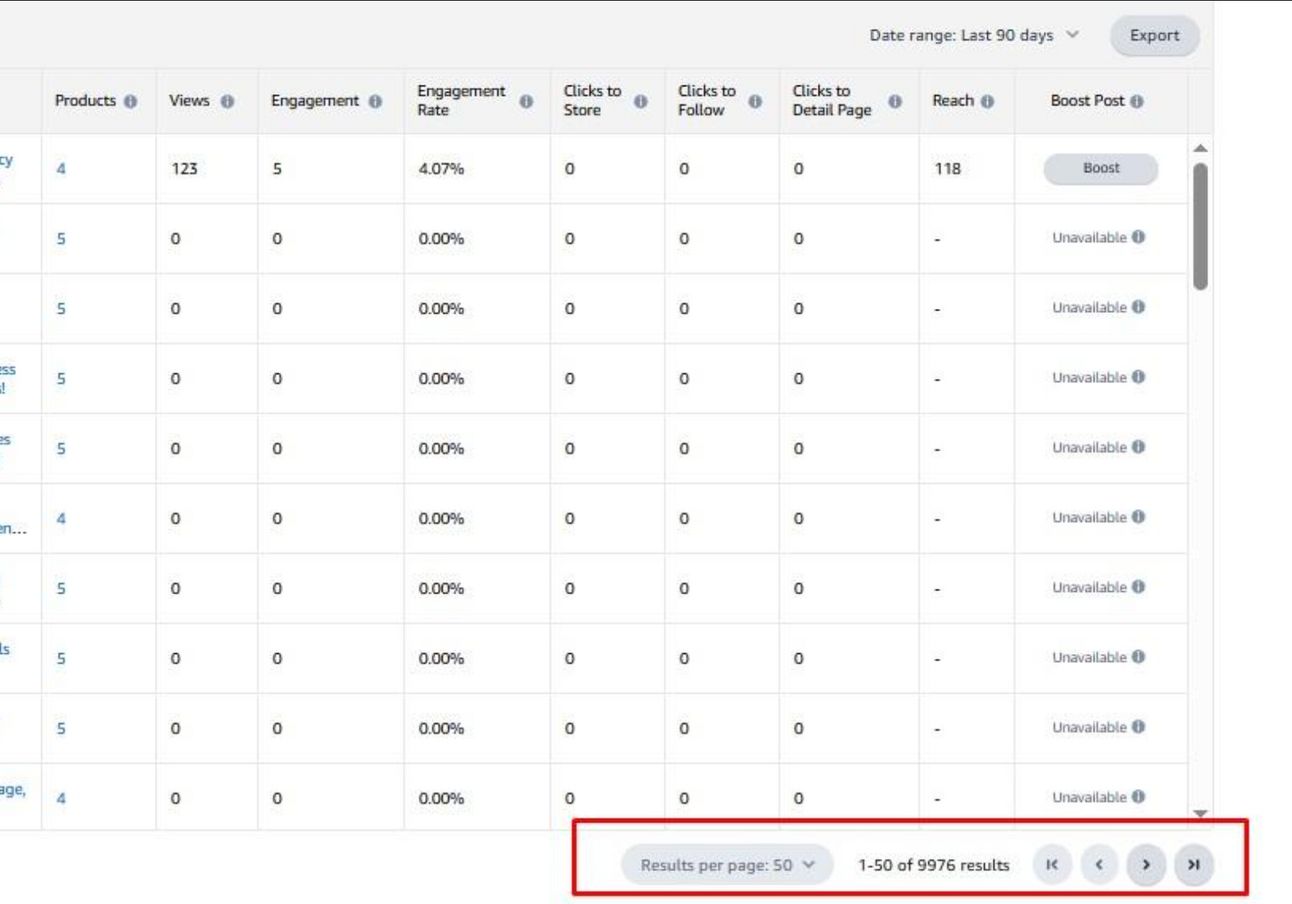1292x904 pixels.
Task: Click the table scrollbar up arrow
Action: pos(1200,148)
